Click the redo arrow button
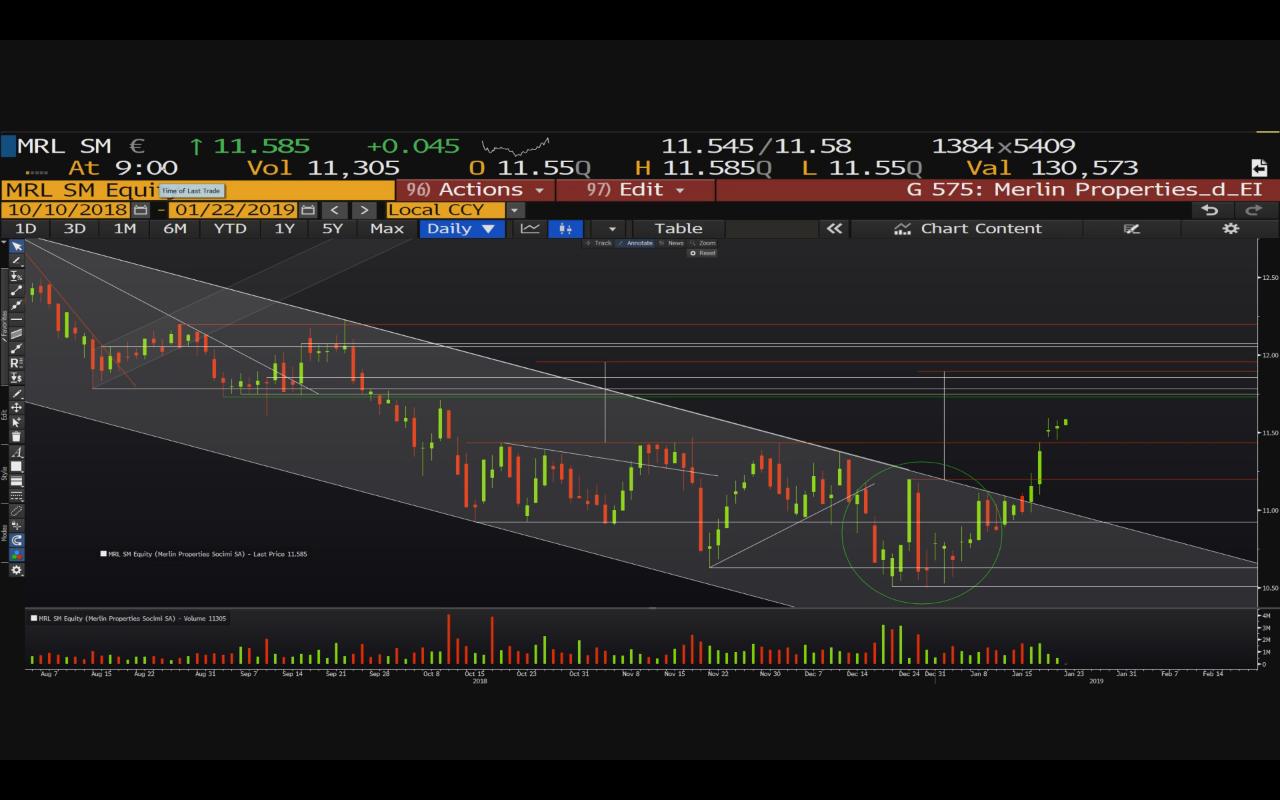The width and height of the screenshot is (1280, 800). coord(1254,210)
